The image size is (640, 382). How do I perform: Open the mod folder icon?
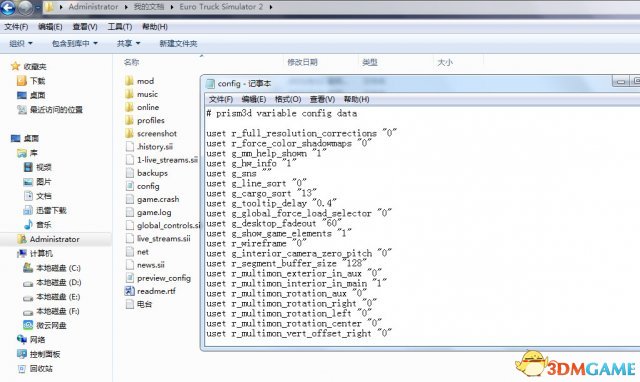click(x=129, y=81)
